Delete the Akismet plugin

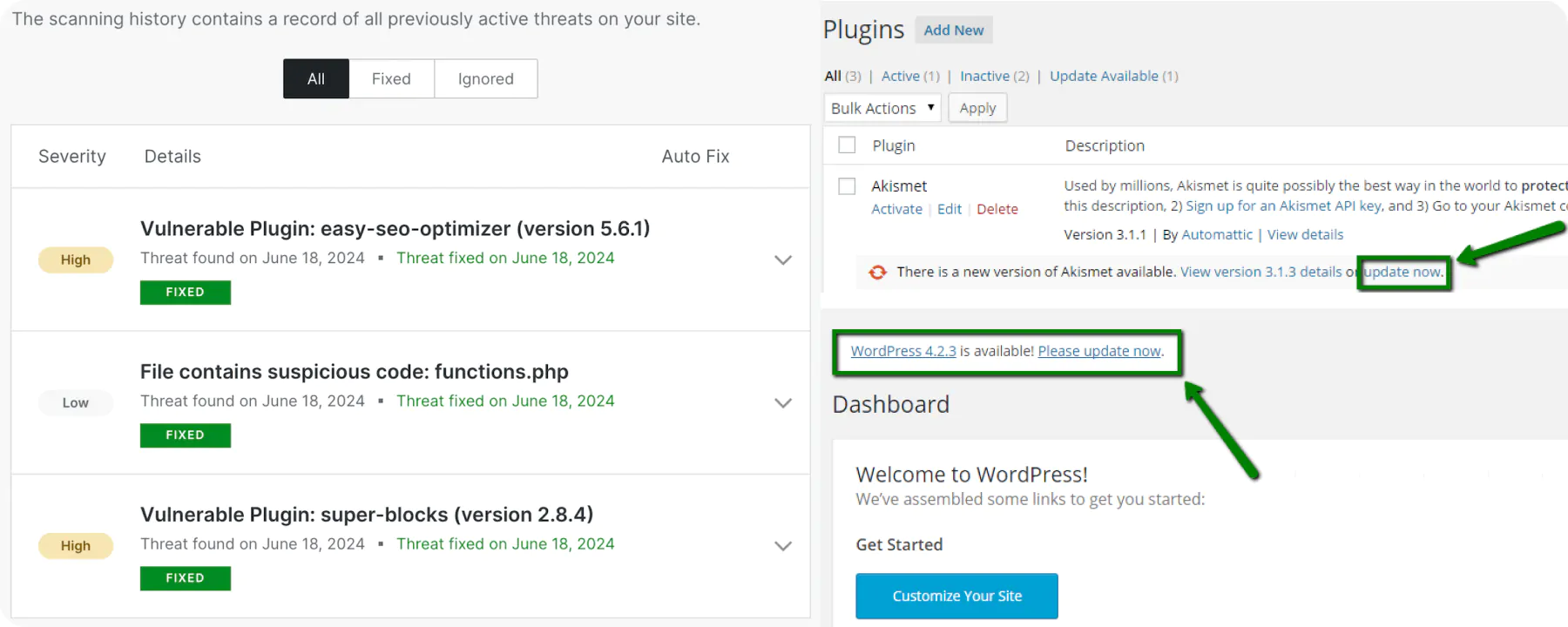click(997, 209)
